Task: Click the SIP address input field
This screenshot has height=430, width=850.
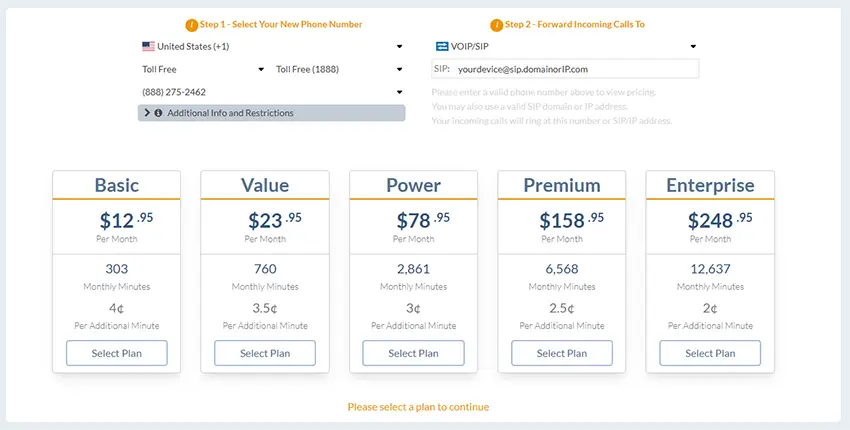Action: pyautogui.click(x=575, y=69)
